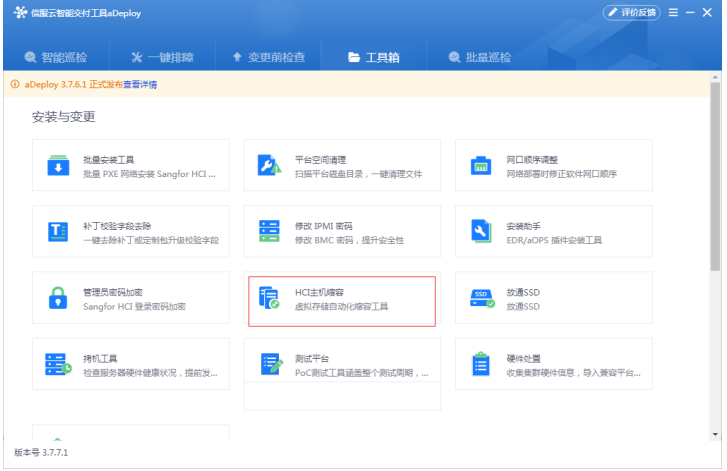
Task: Click the 批量安装工具 download icon
Action: click(58, 166)
